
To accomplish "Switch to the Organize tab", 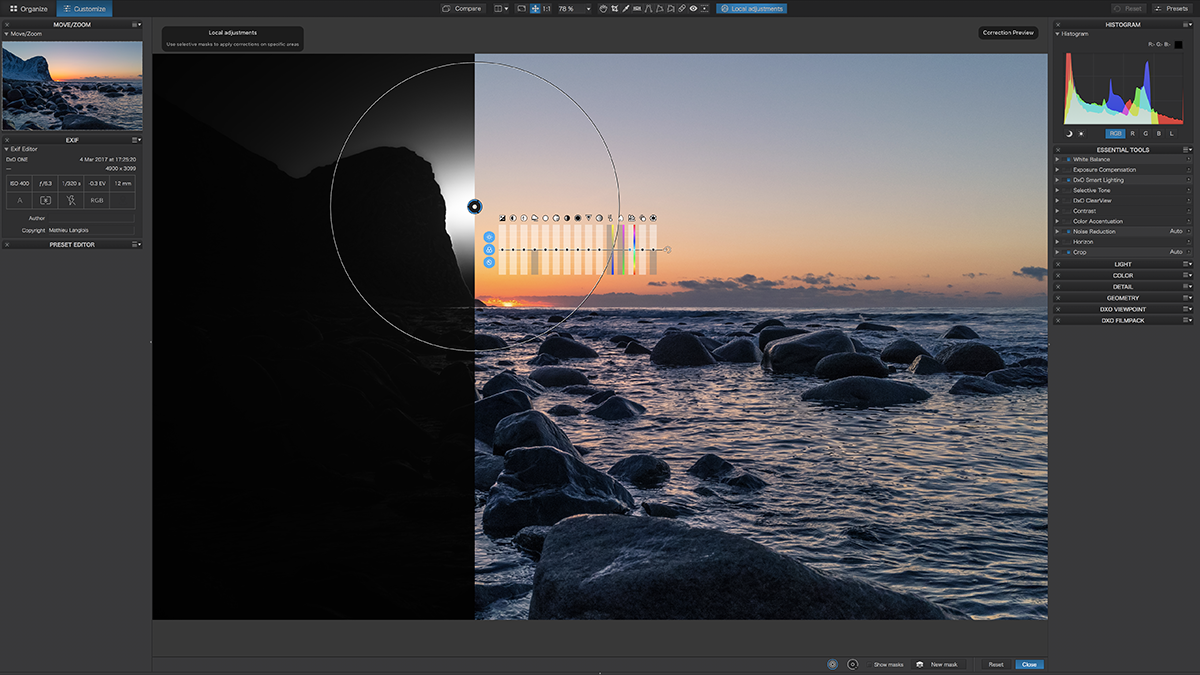I will (29, 8).
